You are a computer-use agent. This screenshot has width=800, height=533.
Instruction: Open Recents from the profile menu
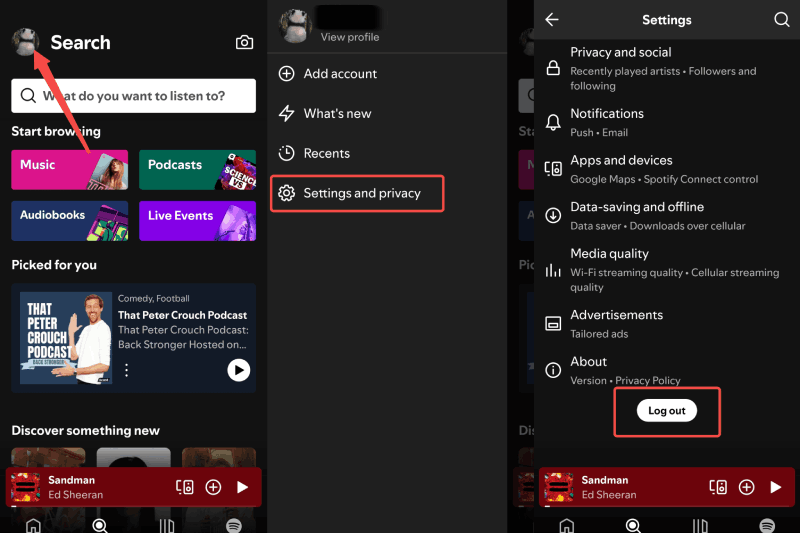point(326,153)
